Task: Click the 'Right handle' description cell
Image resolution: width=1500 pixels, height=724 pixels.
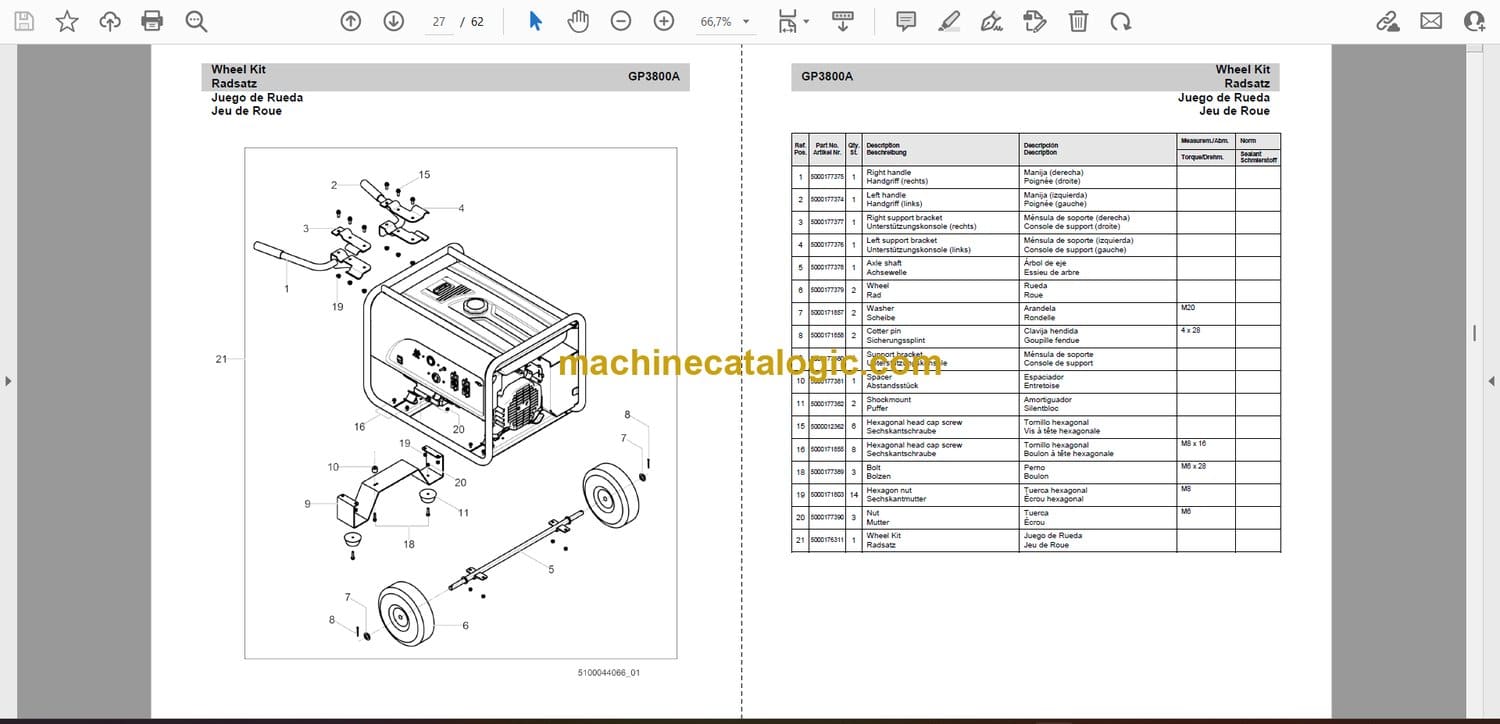Action: click(941, 177)
